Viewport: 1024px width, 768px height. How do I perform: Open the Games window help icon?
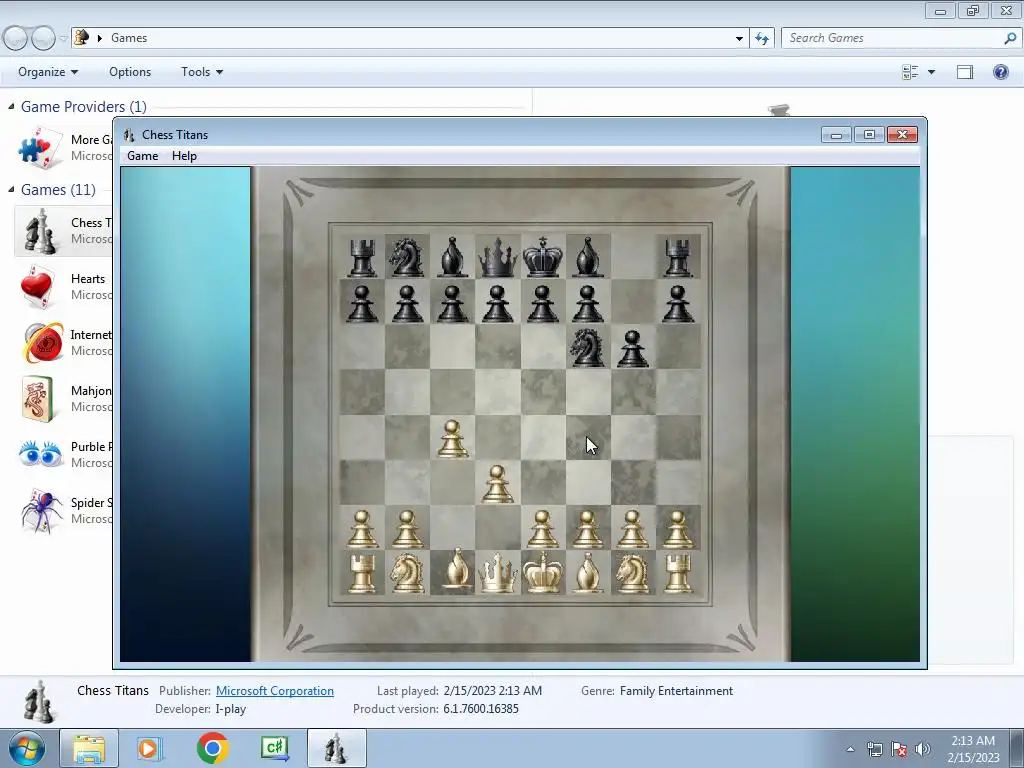(1000, 72)
